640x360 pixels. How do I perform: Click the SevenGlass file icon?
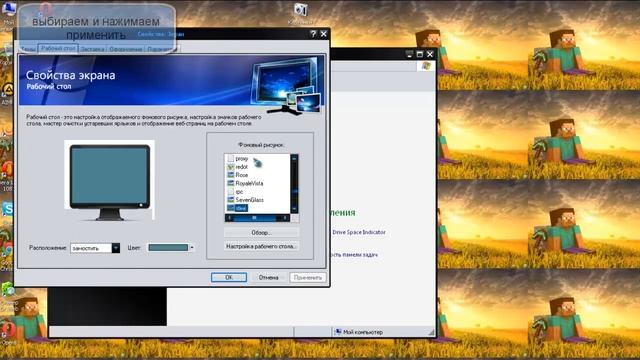[x=231, y=200]
